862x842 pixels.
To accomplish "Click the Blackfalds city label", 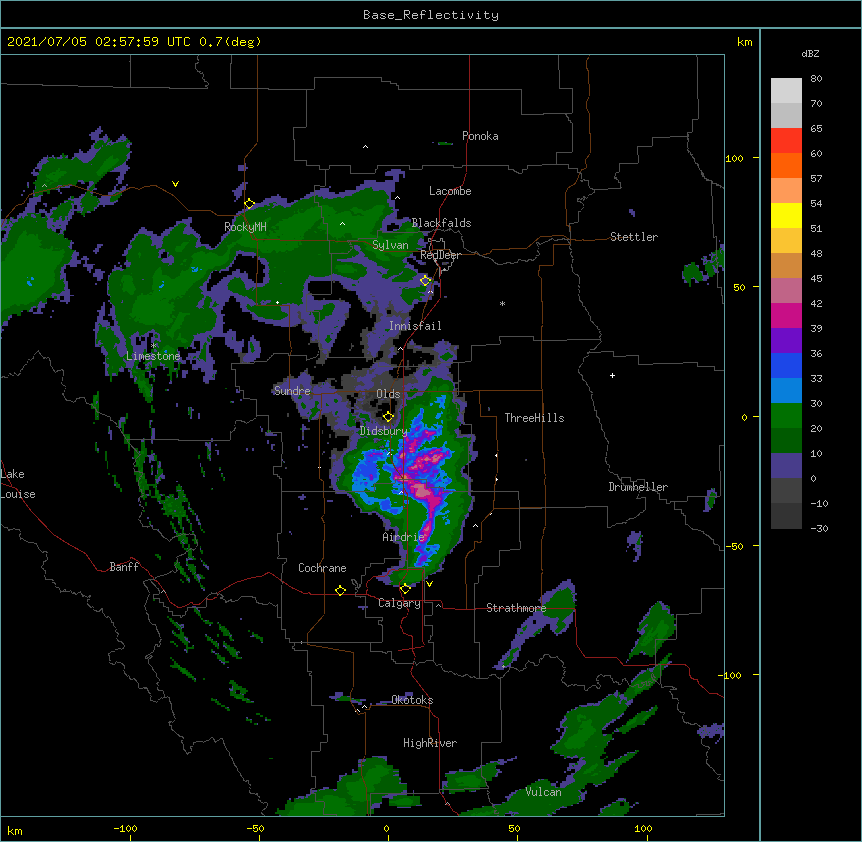I will (x=441, y=223).
